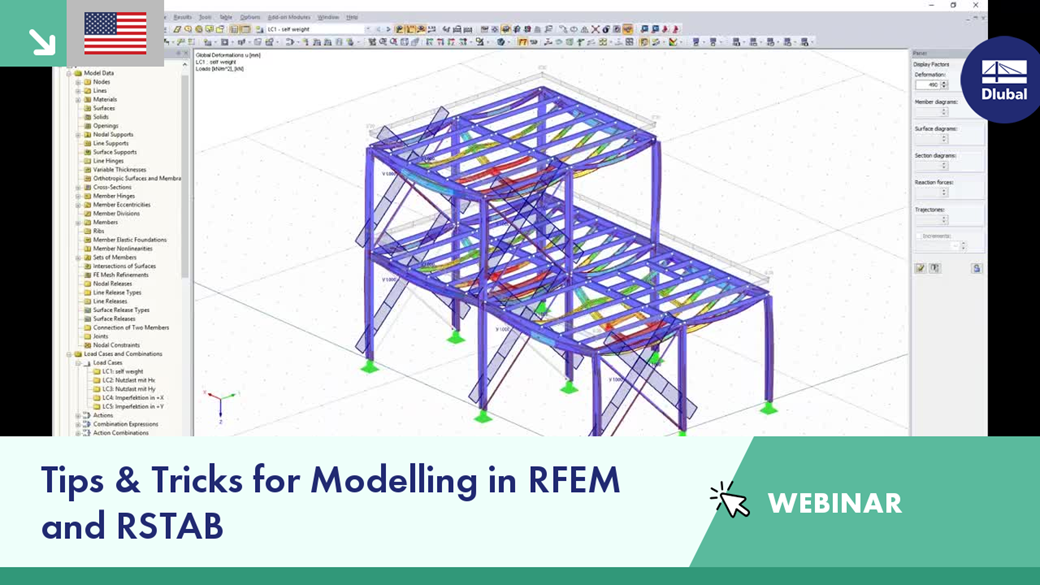Expand the Nodal Supports tree item
The image size is (1040, 585).
pyautogui.click(x=78, y=135)
